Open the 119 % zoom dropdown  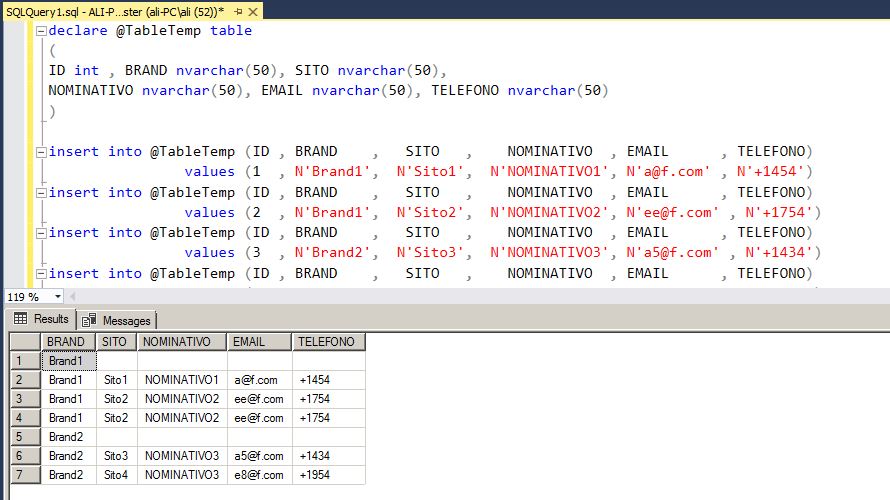(x=57, y=297)
